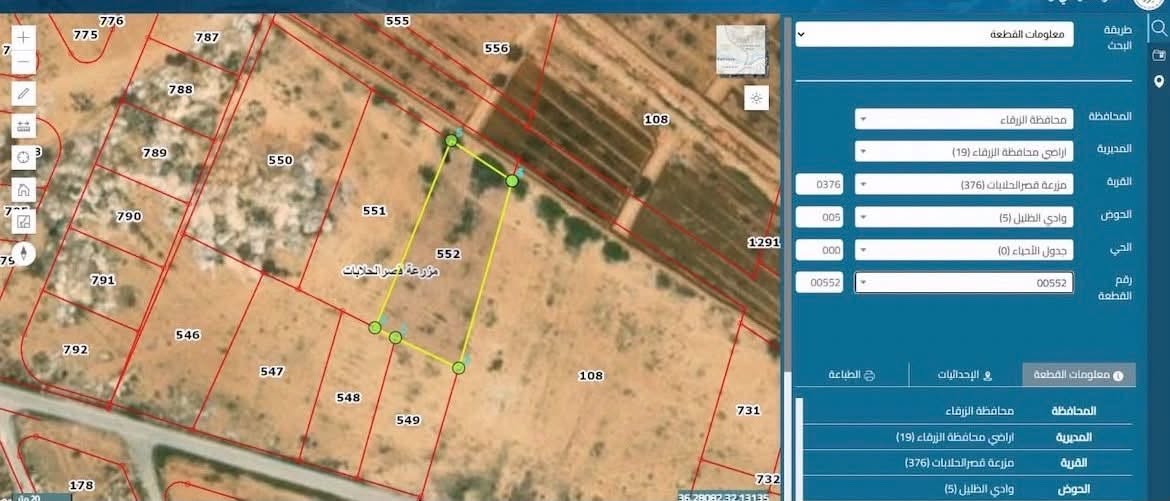Image resolution: width=1170 pixels, height=501 pixels.
Task: Expand the المديرية directorate dropdown
Action: (x=964, y=152)
